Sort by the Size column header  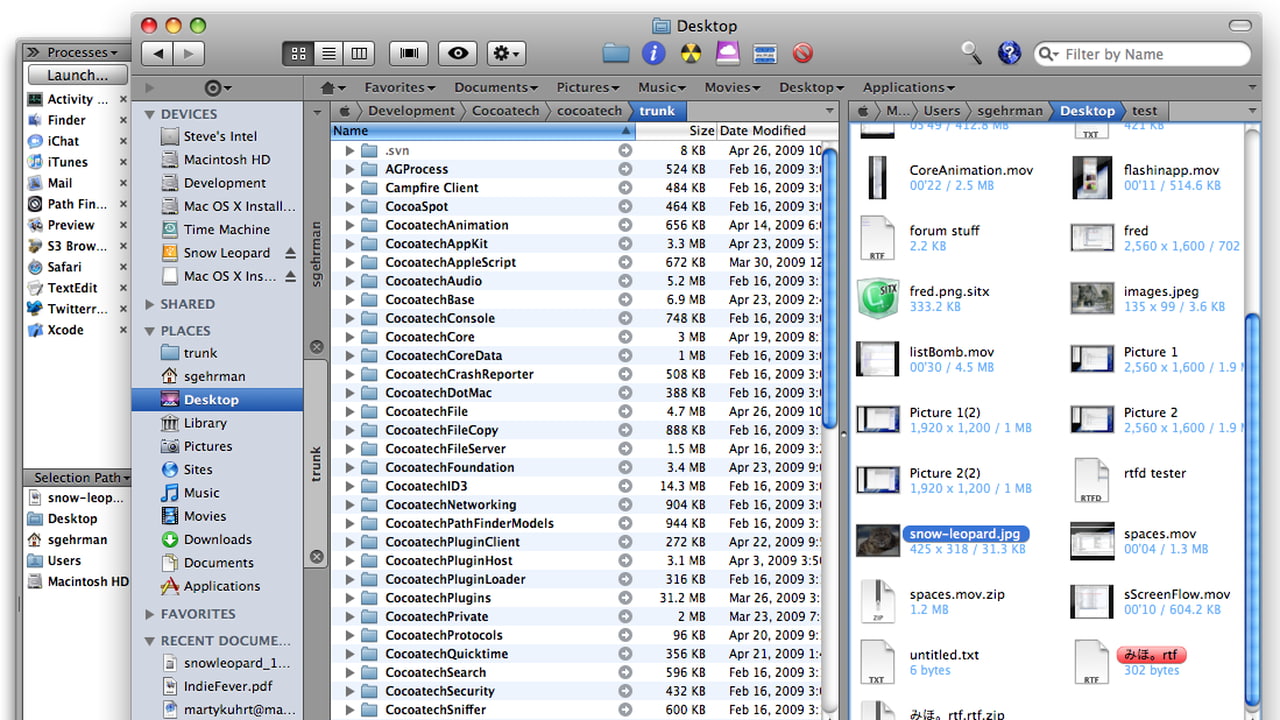coord(675,131)
